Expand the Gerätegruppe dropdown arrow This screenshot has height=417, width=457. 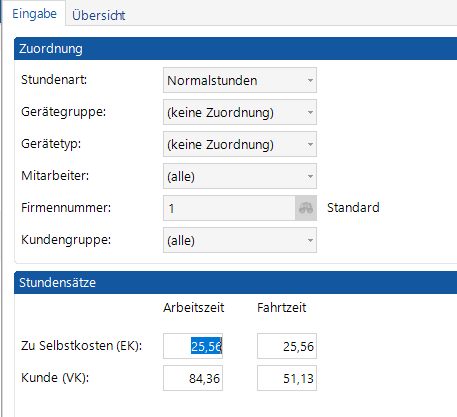point(310,112)
